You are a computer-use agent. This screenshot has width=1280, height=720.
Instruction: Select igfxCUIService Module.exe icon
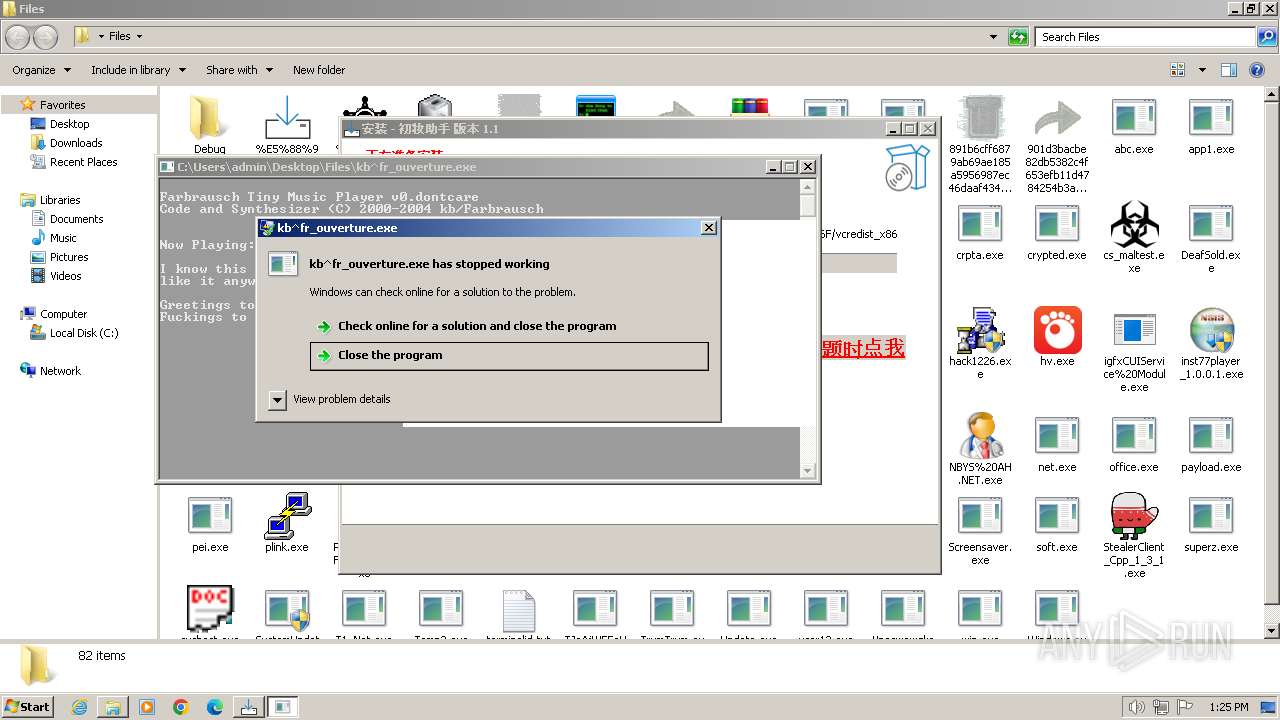click(1134, 351)
